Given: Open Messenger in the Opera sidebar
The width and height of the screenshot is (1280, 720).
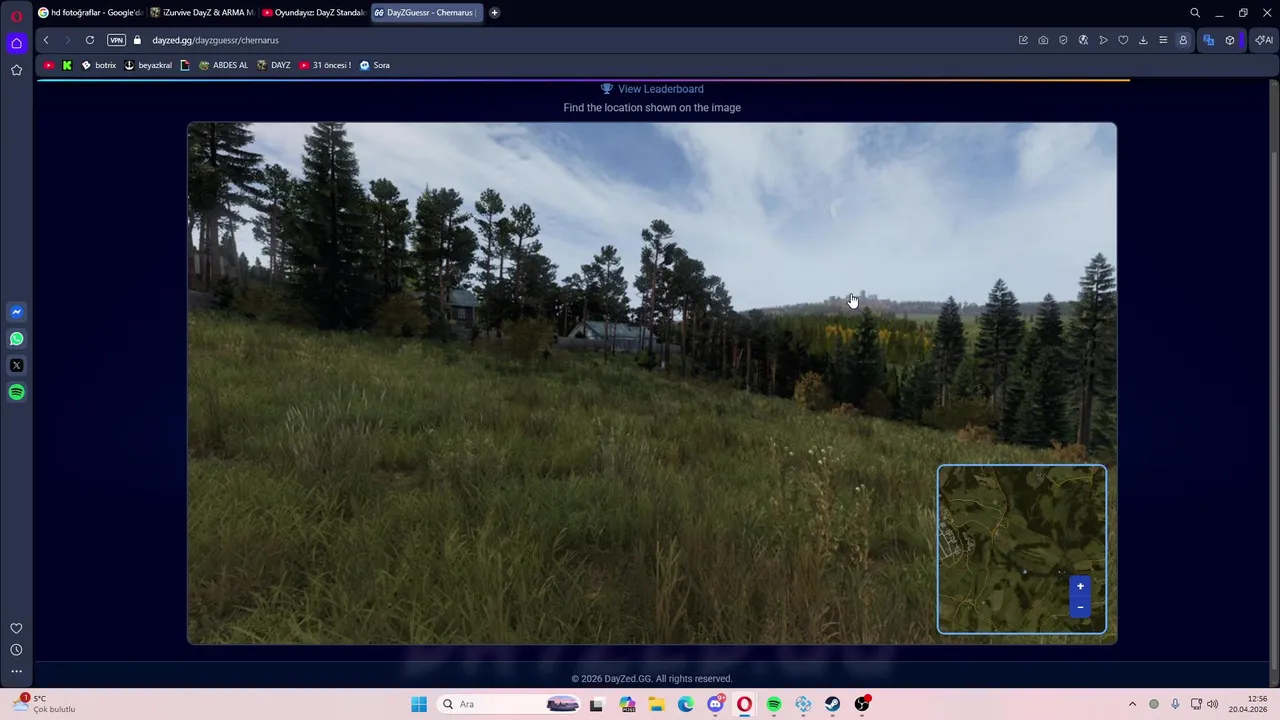Looking at the screenshot, I should point(16,312).
